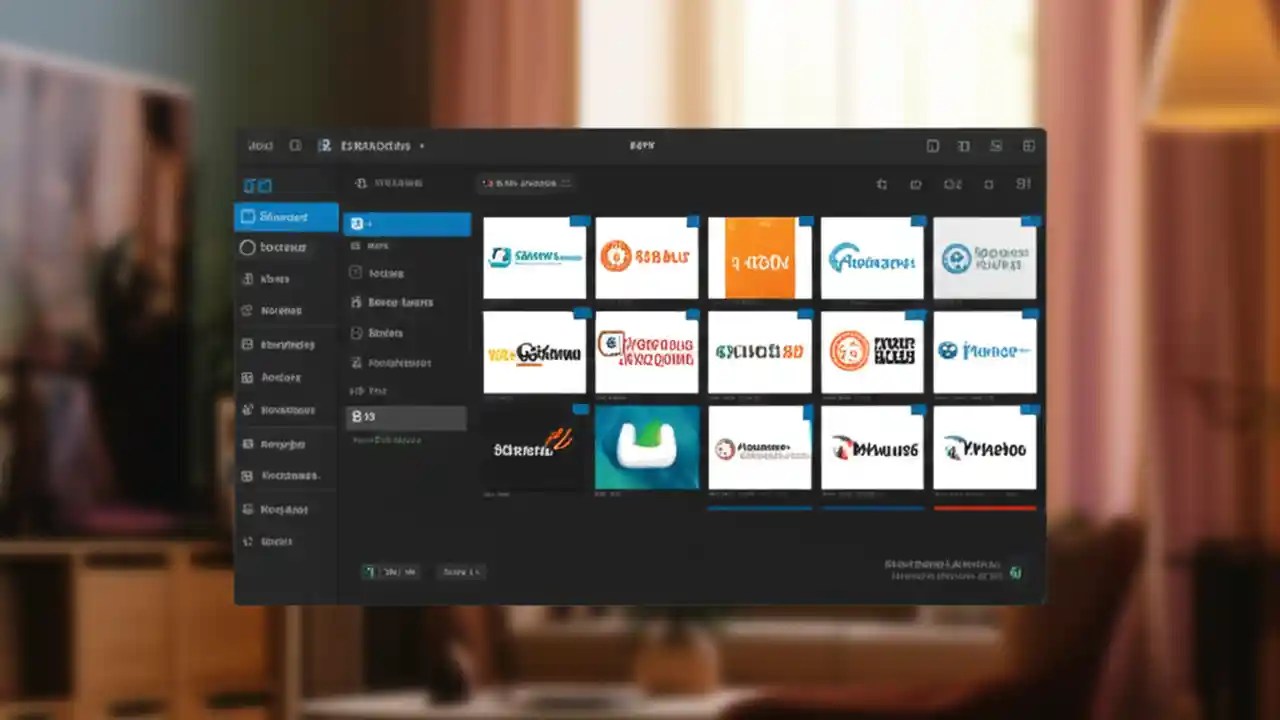Open the layout switcher icon at top right

click(995, 145)
